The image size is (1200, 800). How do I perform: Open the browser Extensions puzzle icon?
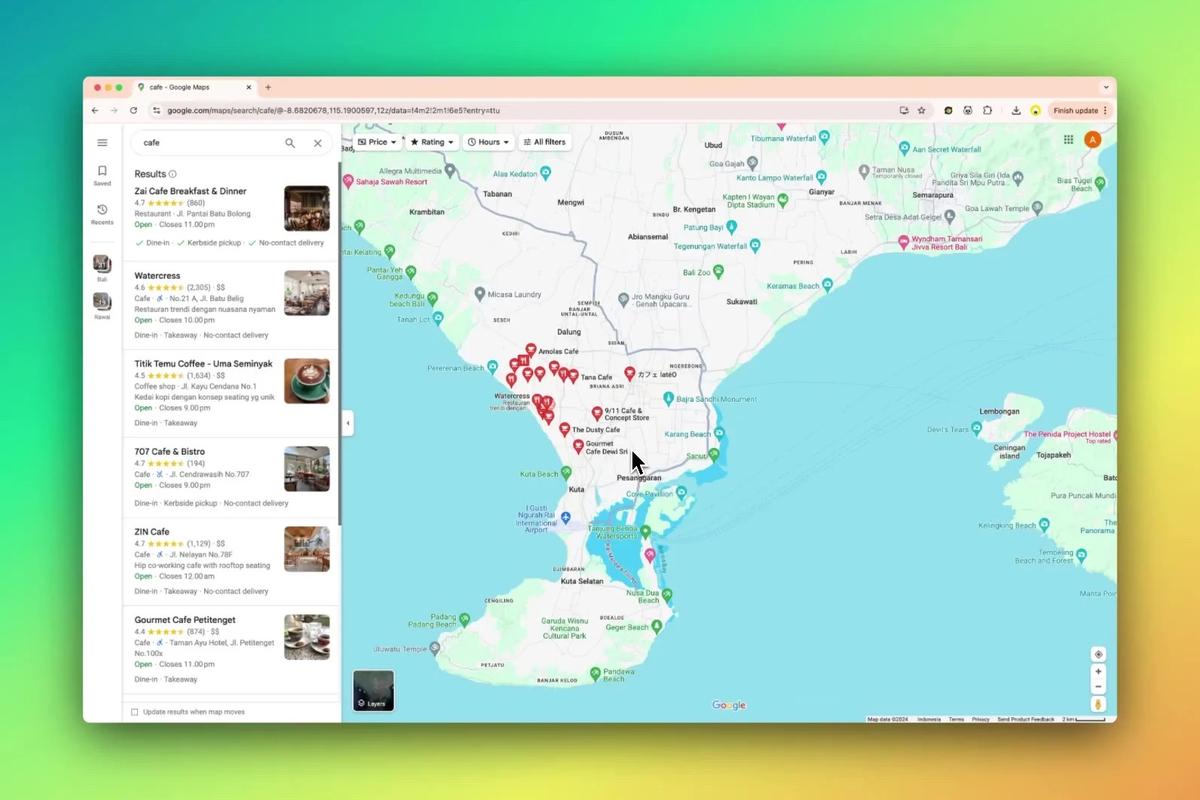pyautogui.click(x=988, y=110)
